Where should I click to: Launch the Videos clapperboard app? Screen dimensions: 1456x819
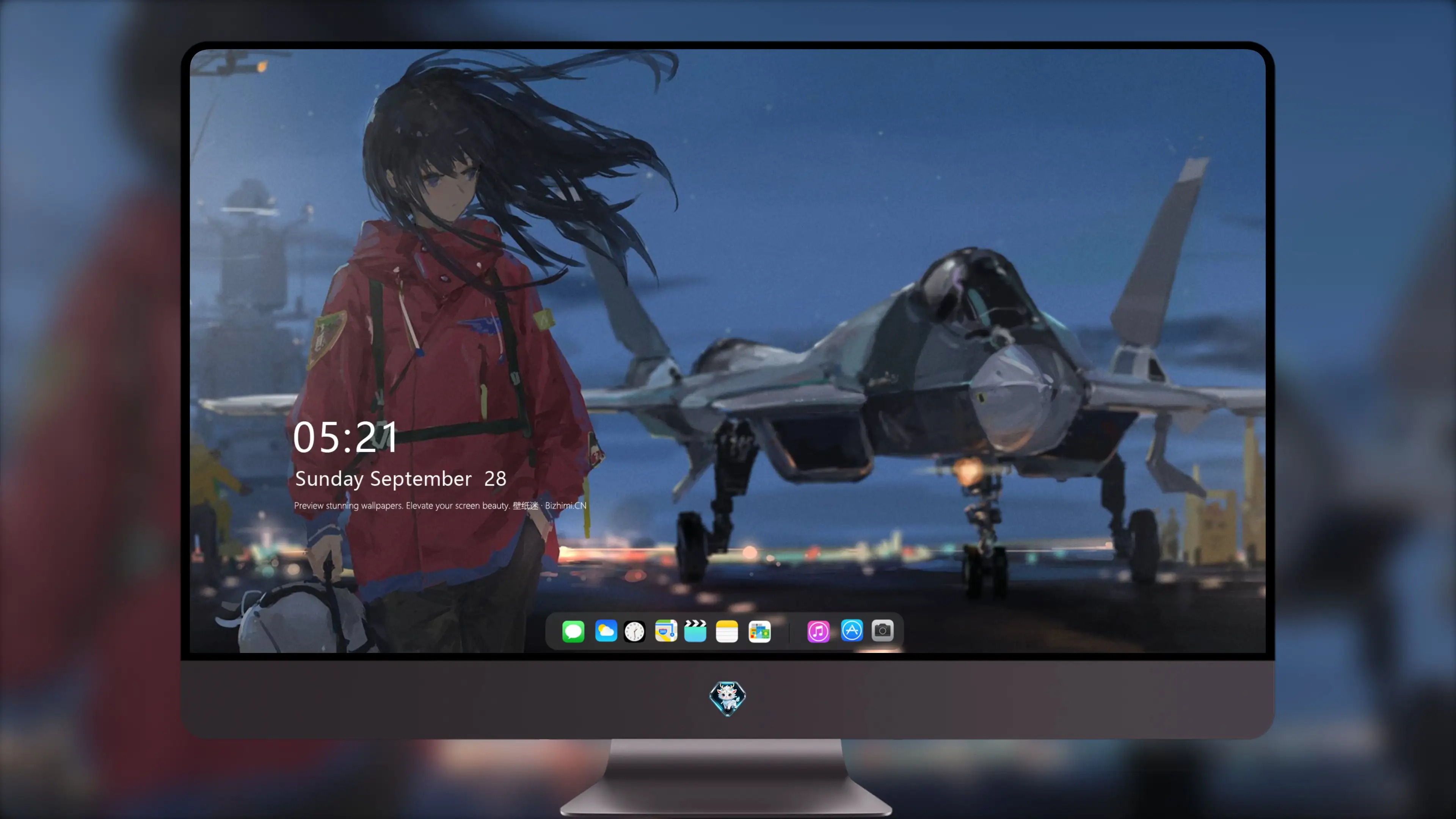[695, 631]
